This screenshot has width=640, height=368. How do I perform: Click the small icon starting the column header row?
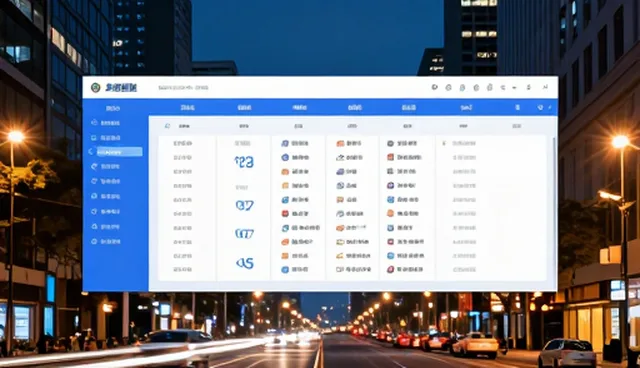click(x=167, y=126)
